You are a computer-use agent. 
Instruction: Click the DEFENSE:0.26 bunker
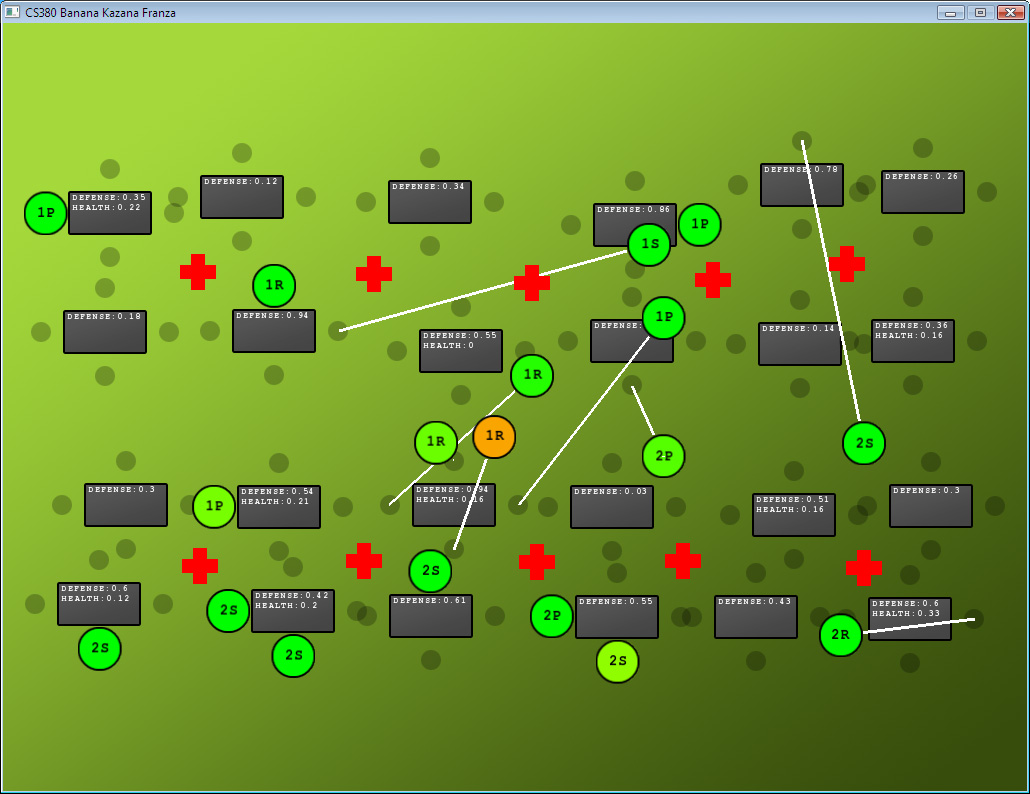pyautogui.click(x=923, y=192)
